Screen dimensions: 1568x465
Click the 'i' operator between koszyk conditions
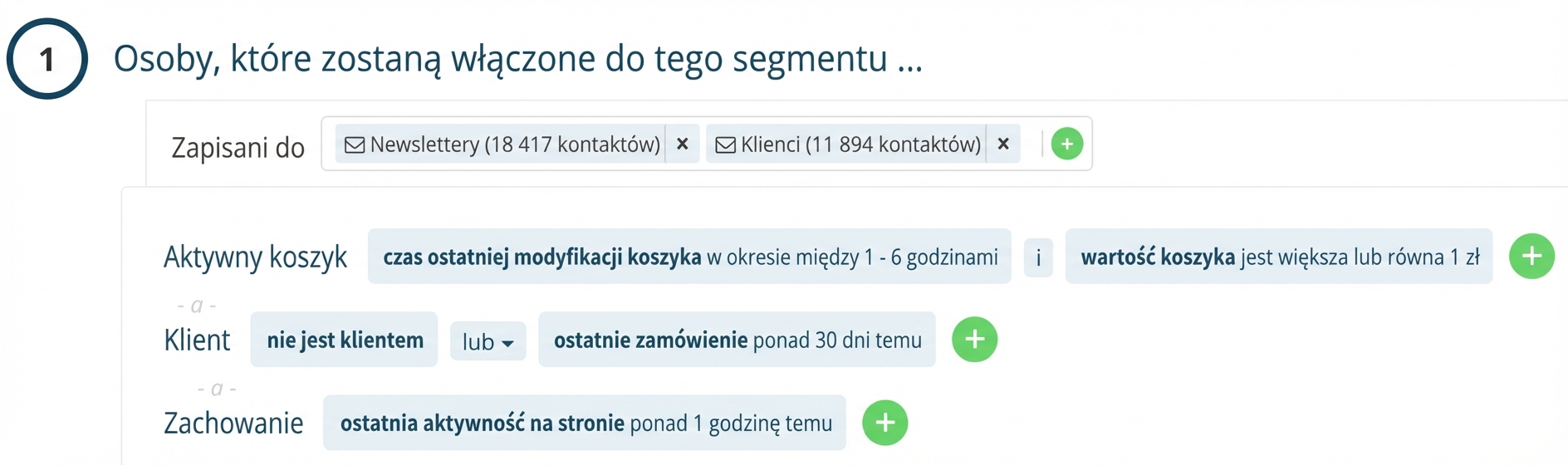(x=1038, y=257)
